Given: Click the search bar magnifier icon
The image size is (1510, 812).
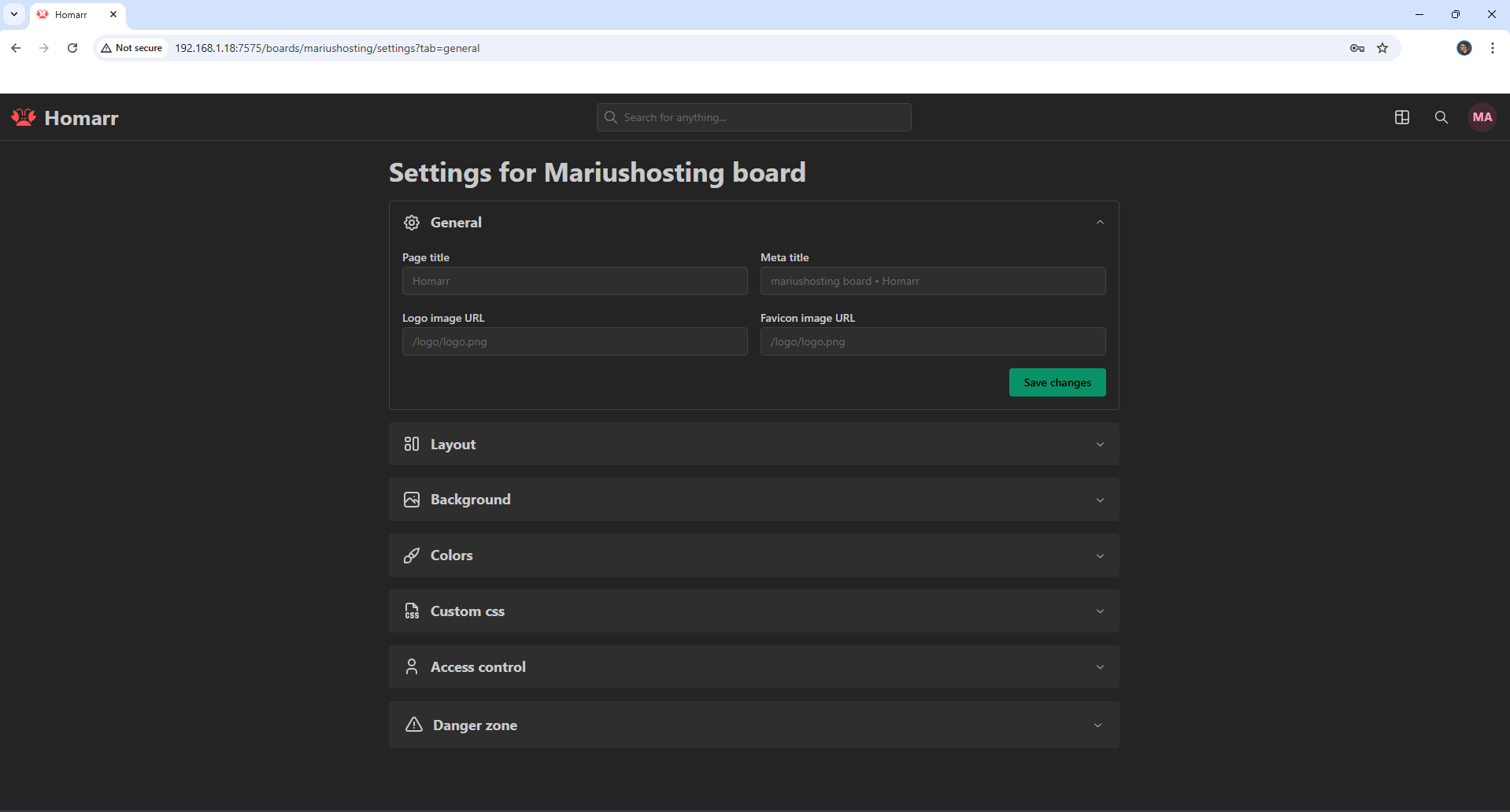Looking at the screenshot, I should (x=611, y=117).
